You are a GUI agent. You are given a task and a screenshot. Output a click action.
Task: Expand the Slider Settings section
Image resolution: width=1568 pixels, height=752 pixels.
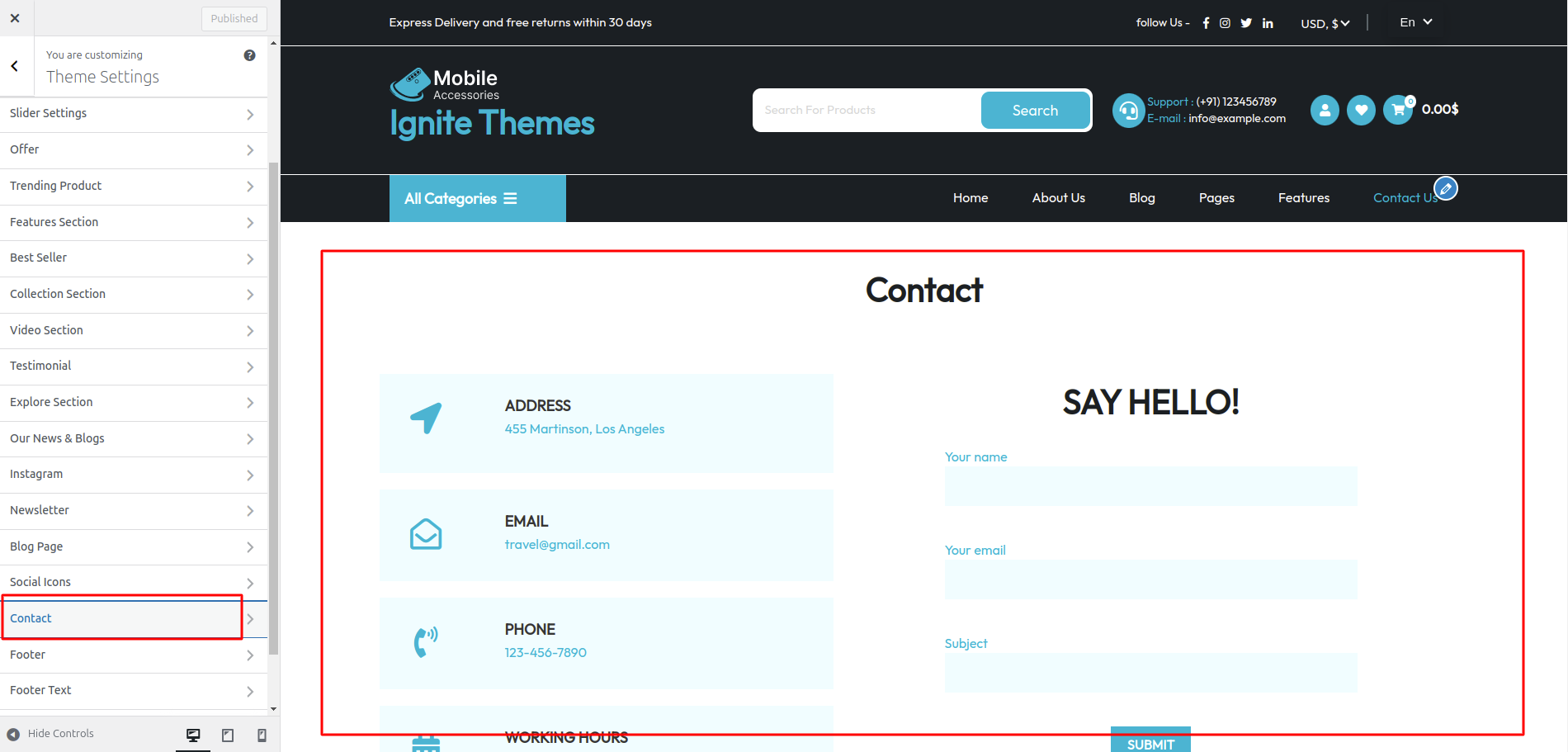coord(134,114)
